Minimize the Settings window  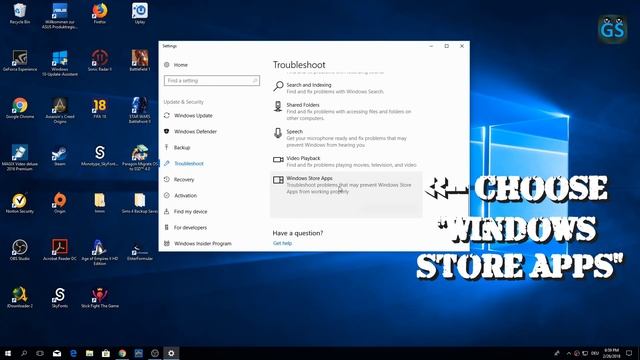coord(431,46)
